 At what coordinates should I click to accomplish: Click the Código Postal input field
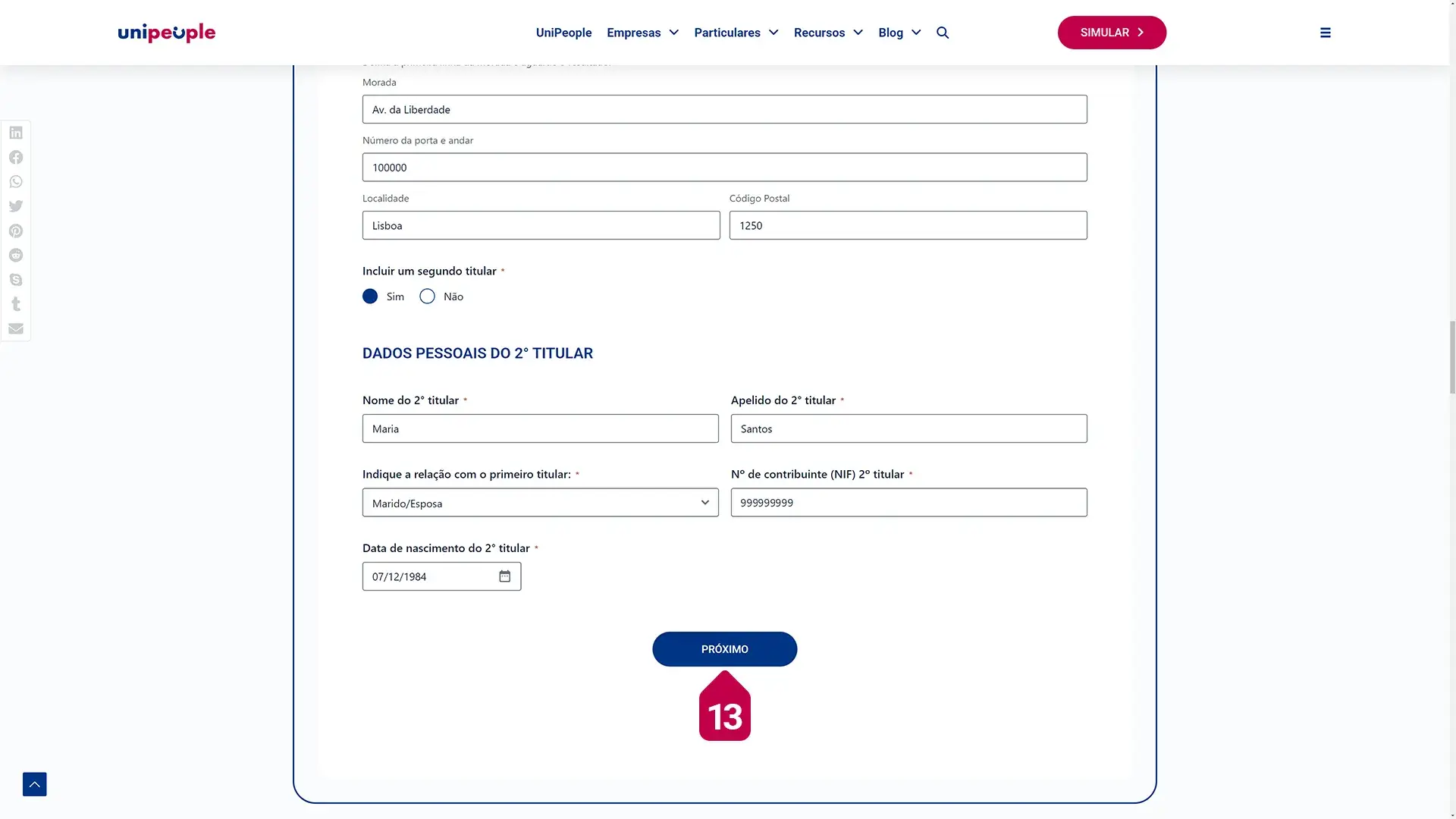[908, 225]
